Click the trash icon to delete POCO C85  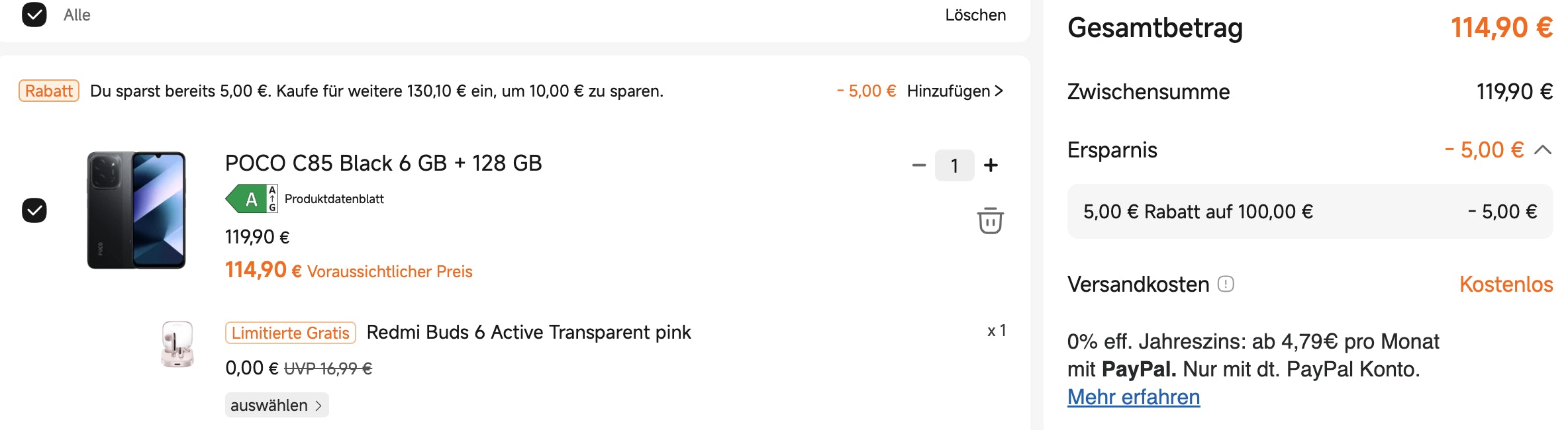pos(989,222)
